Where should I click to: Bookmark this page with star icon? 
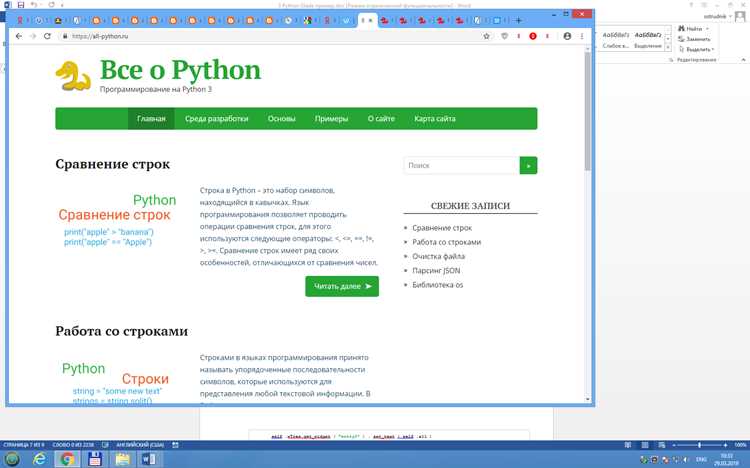click(x=486, y=36)
